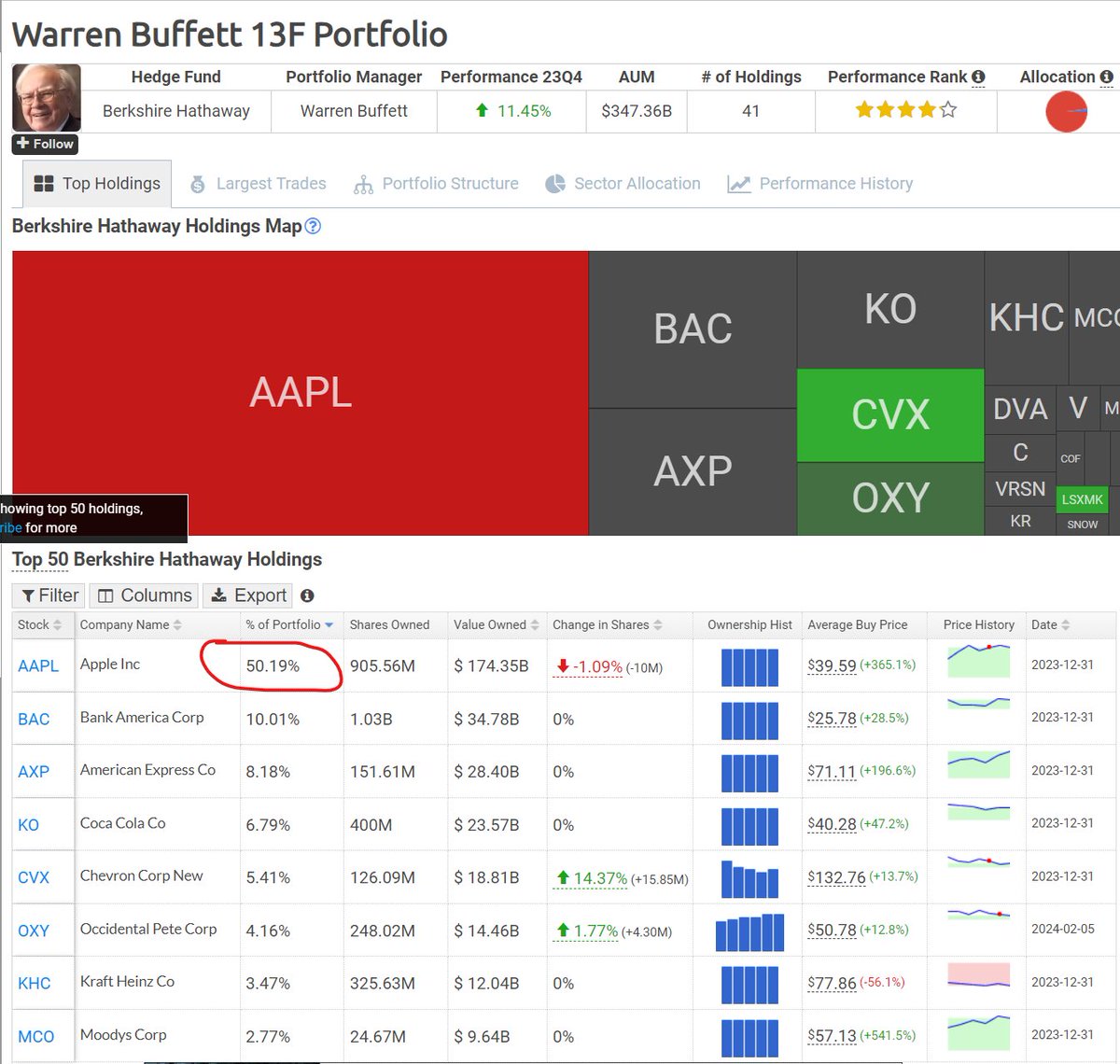The height and width of the screenshot is (1064, 1120).
Task: Open the OXY ticker link
Action: [34, 931]
